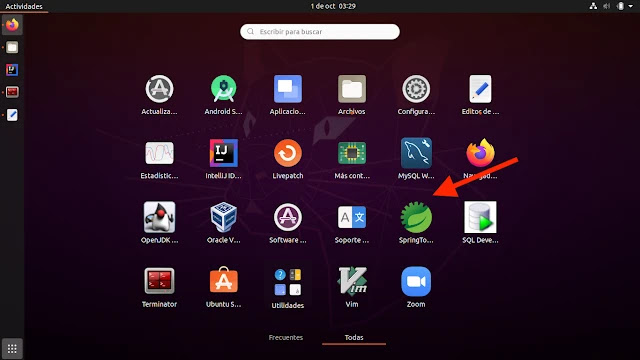Toggle the show applications grid button
Image resolution: width=640 pixels, height=360 pixels.
(12, 349)
